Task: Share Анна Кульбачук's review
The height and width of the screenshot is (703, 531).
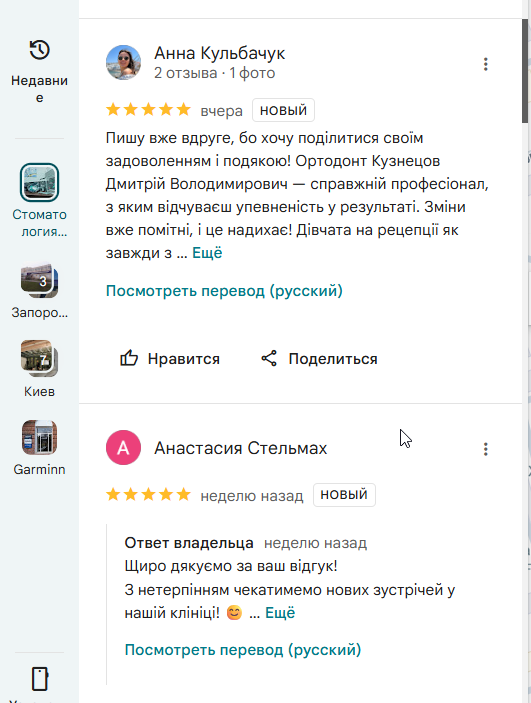Action: pyautogui.click(x=319, y=359)
